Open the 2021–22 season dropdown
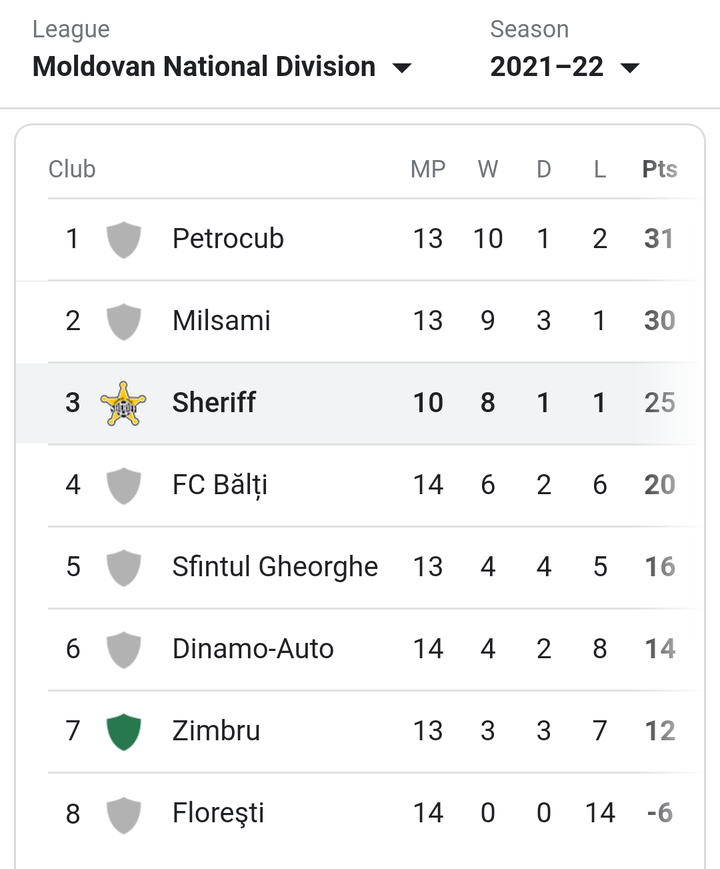 [565, 67]
